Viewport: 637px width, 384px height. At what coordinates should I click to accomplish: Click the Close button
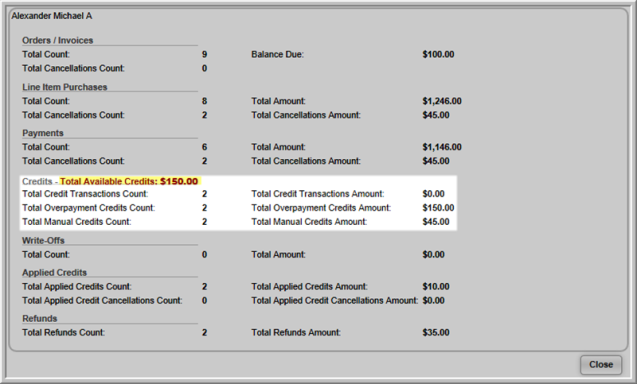601,364
